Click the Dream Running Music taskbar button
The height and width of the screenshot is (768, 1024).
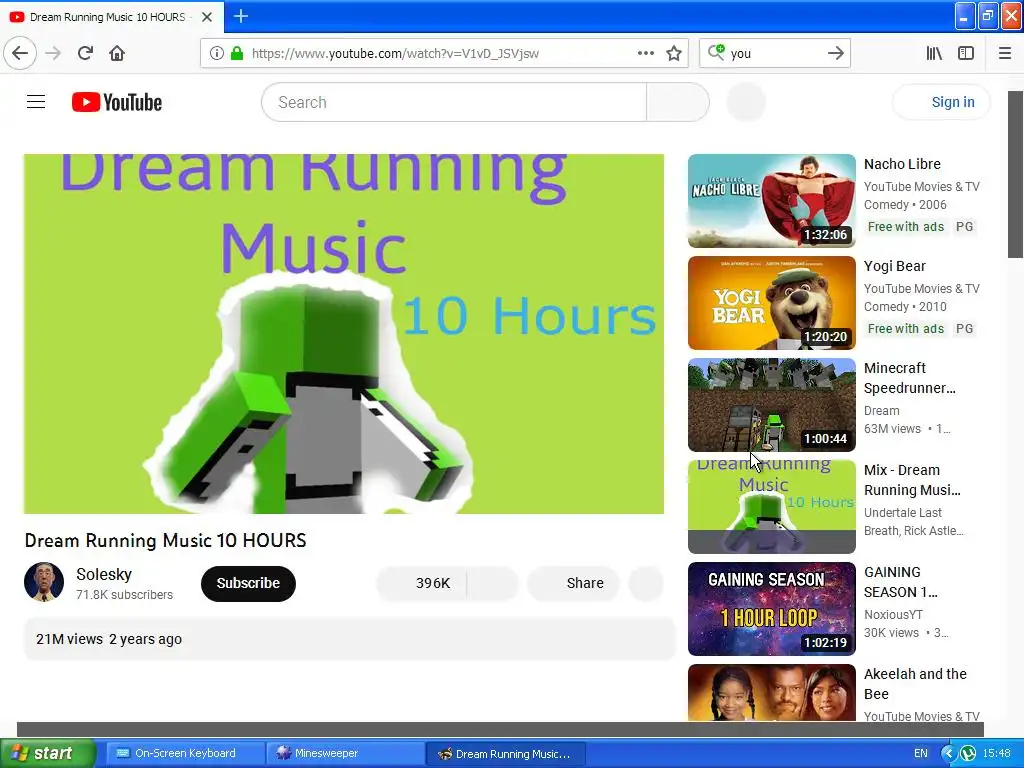pos(505,753)
